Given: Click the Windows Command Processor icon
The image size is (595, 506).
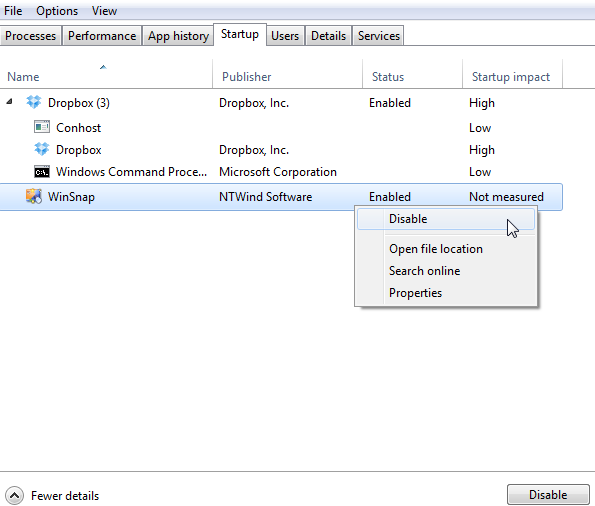Looking at the screenshot, I should (42, 172).
